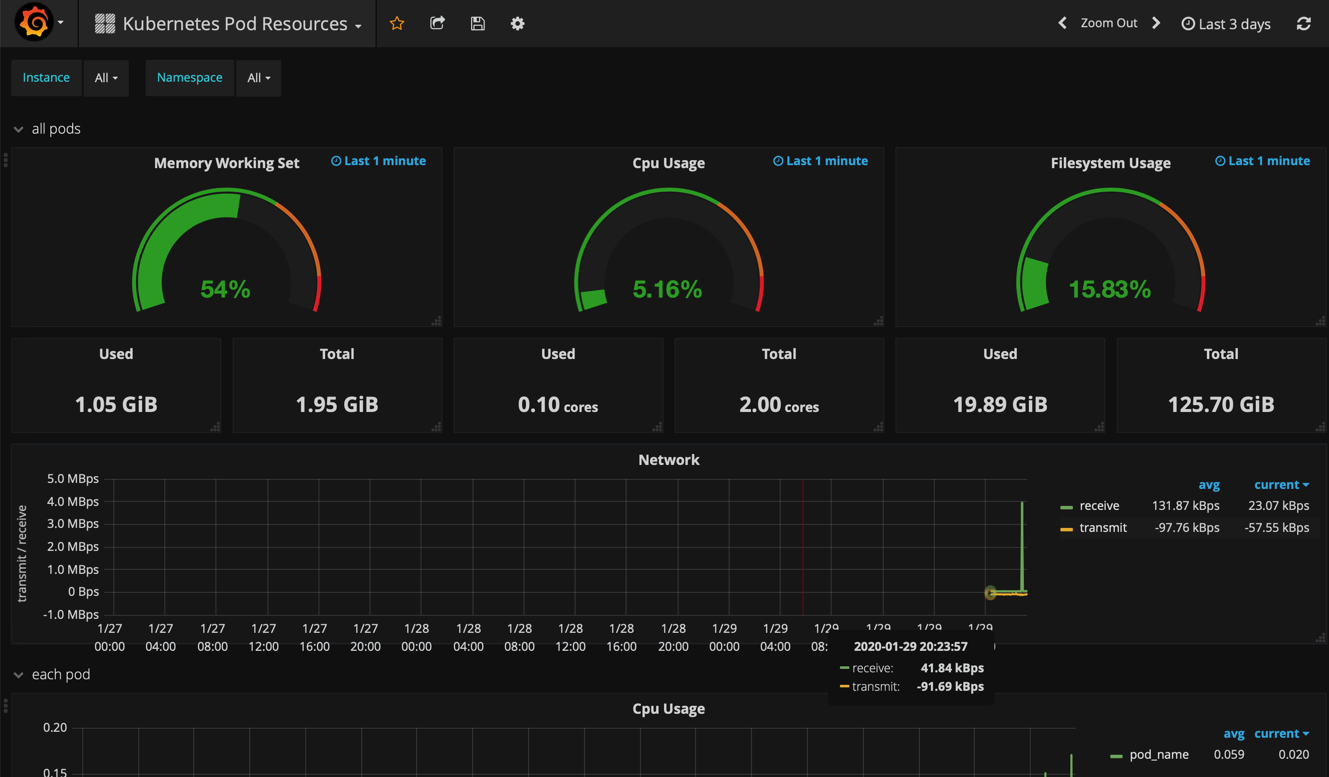1329x777 pixels.
Task: Click the Instance variable label
Action: click(x=46, y=78)
